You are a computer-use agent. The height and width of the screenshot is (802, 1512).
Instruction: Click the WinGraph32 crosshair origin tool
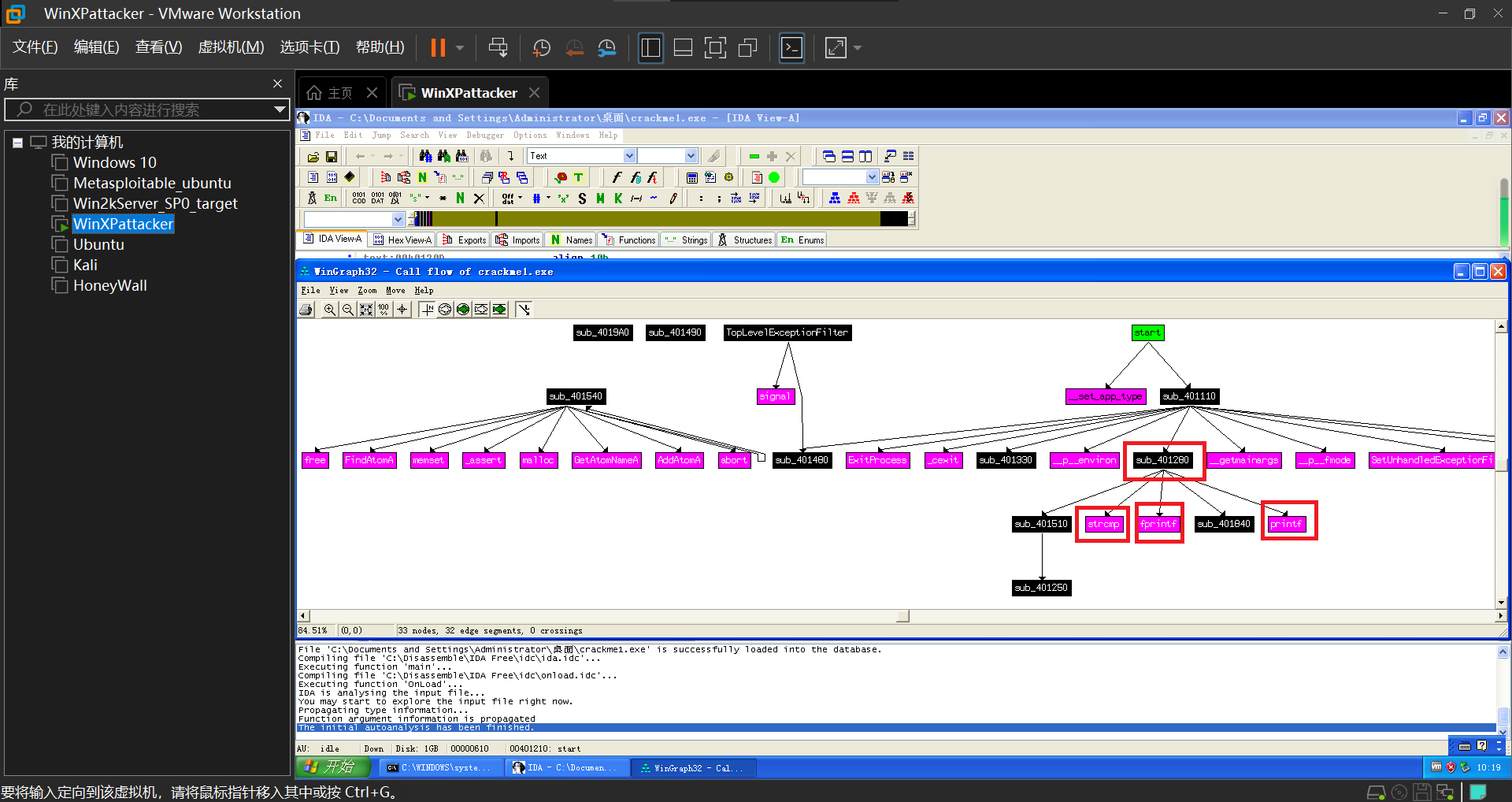pos(402,310)
